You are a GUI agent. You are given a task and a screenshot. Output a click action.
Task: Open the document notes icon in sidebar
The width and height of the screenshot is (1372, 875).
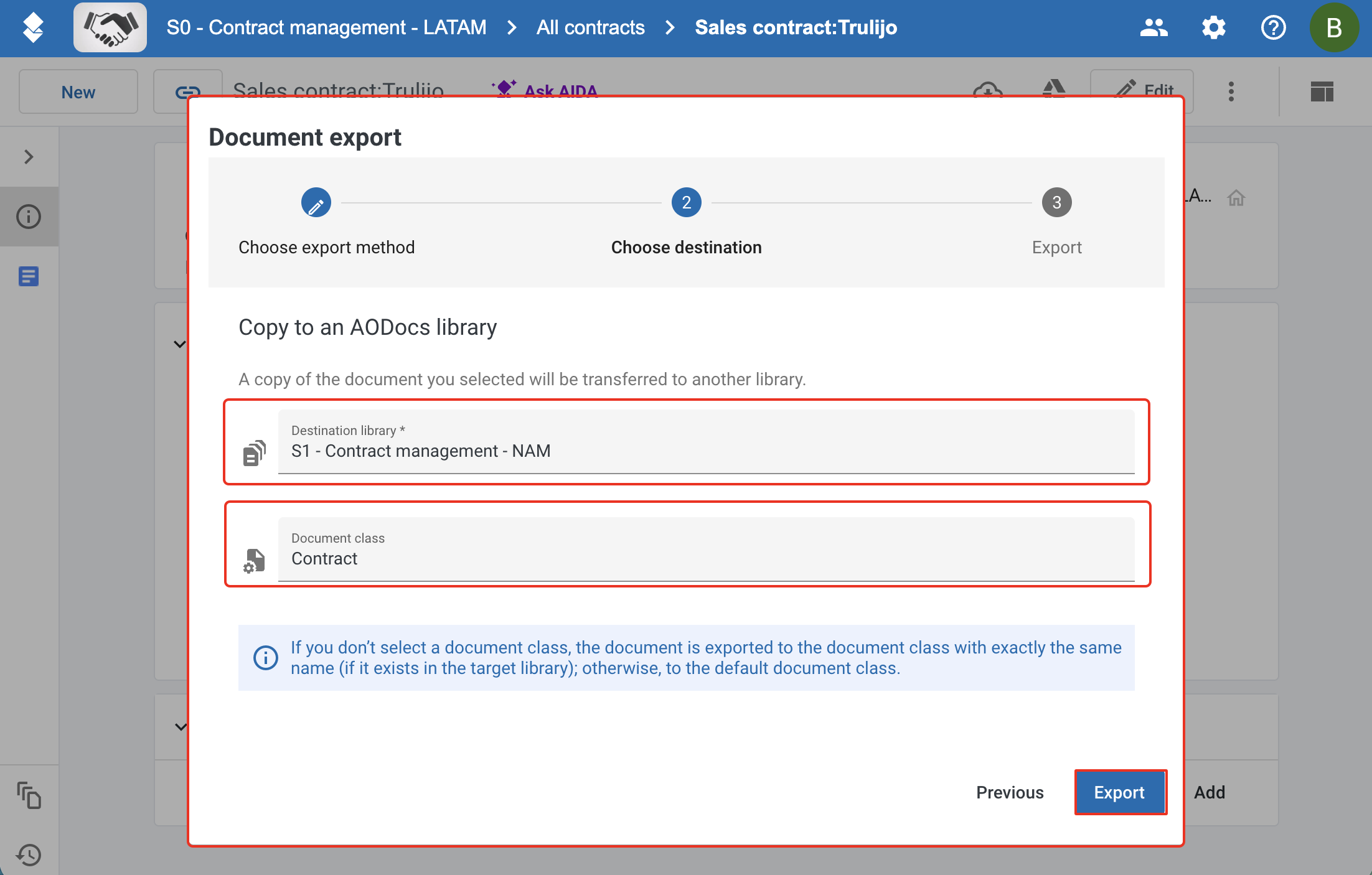[29, 276]
